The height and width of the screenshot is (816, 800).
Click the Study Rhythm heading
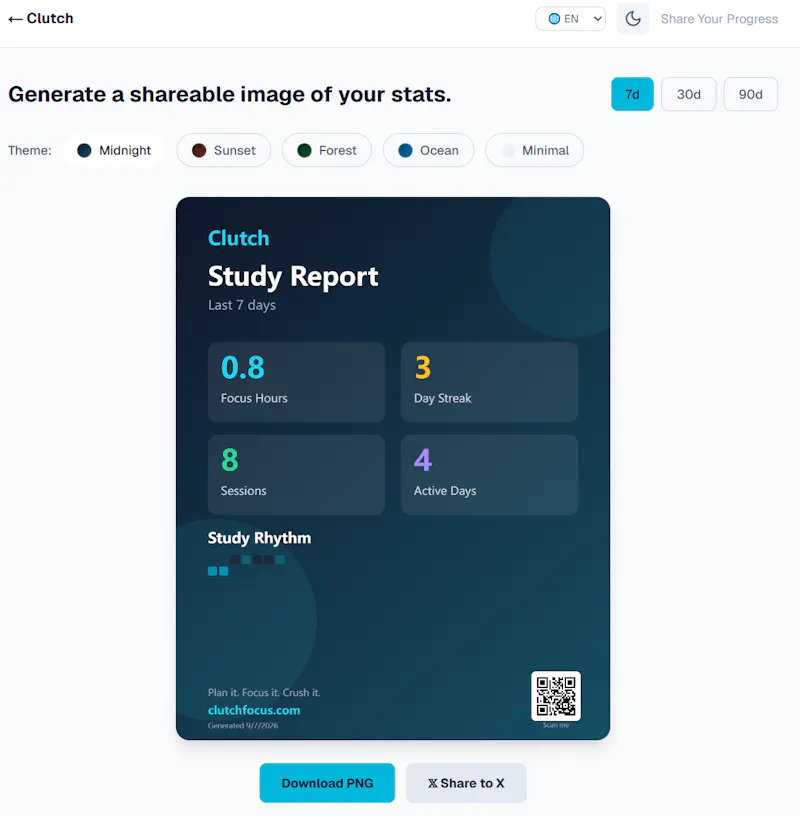click(x=259, y=538)
